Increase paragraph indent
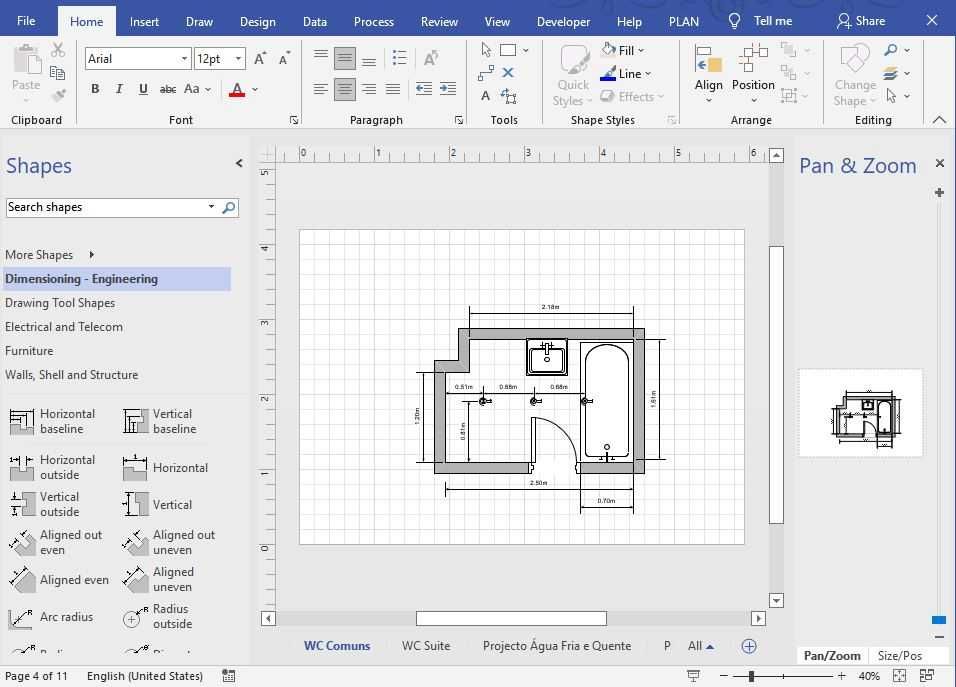This screenshot has height=687, width=956. pos(448,89)
